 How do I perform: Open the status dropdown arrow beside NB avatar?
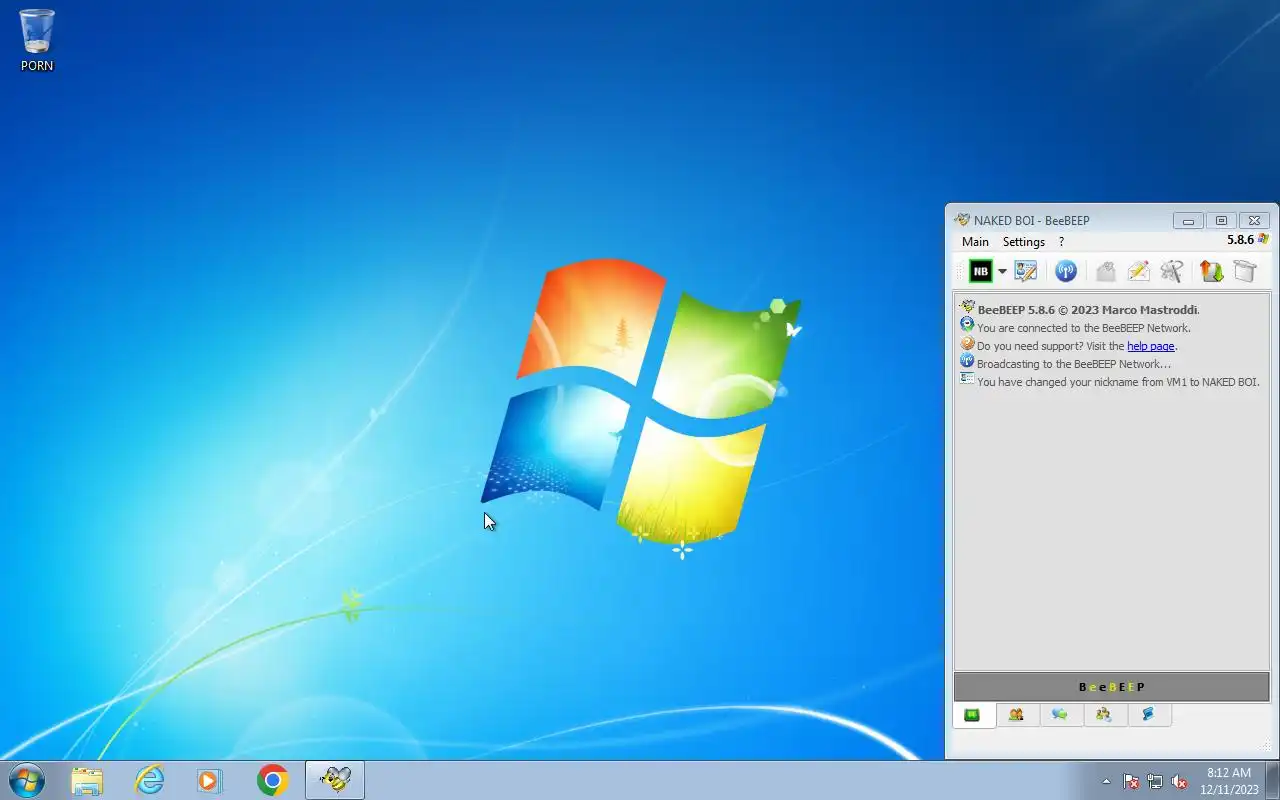(1002, 272)
